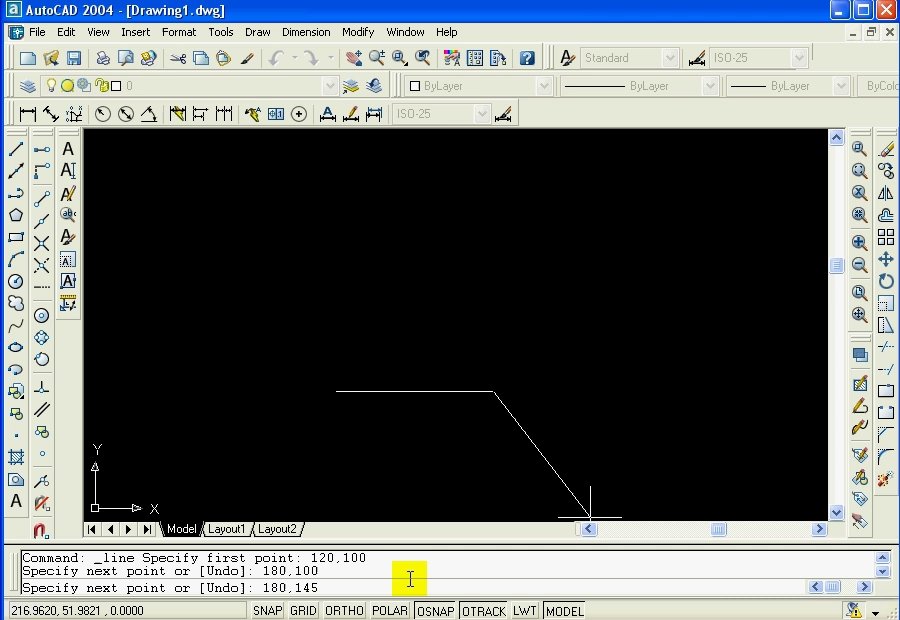
Task: Open the ByLayer lineweight dropdown
Action: click(841, 86)
